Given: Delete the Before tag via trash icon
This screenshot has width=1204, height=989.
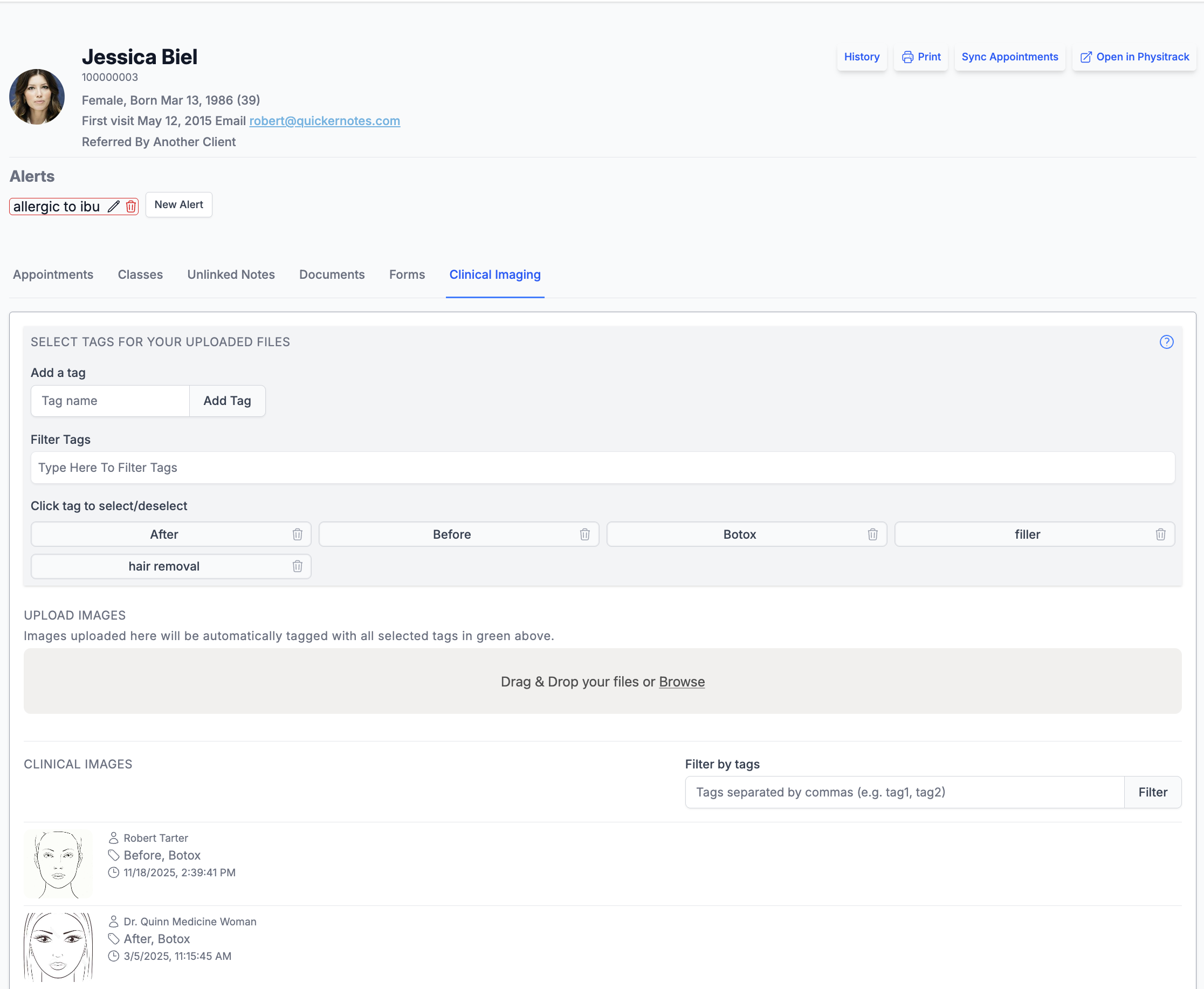Looking at the screenshot, I should click(585, 534).
